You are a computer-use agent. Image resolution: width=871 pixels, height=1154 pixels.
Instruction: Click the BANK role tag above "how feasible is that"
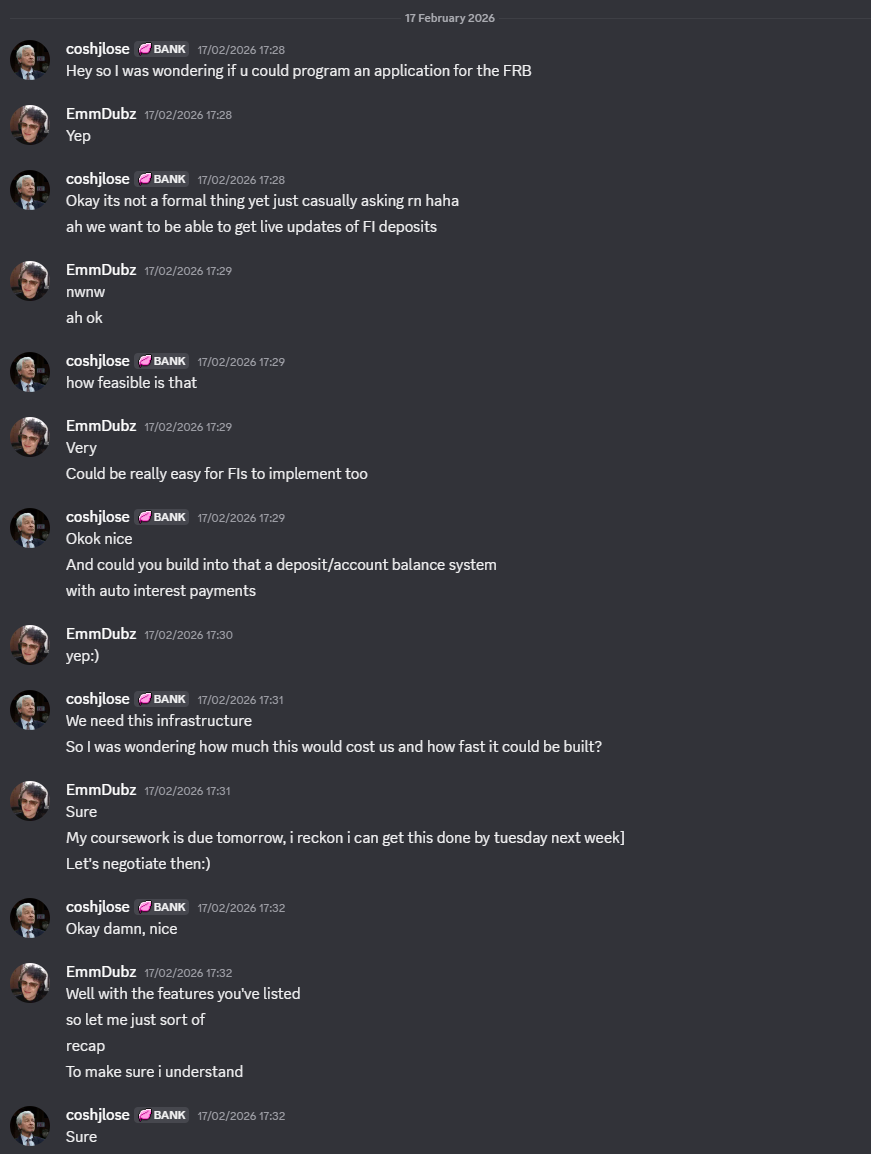point(162,361)
